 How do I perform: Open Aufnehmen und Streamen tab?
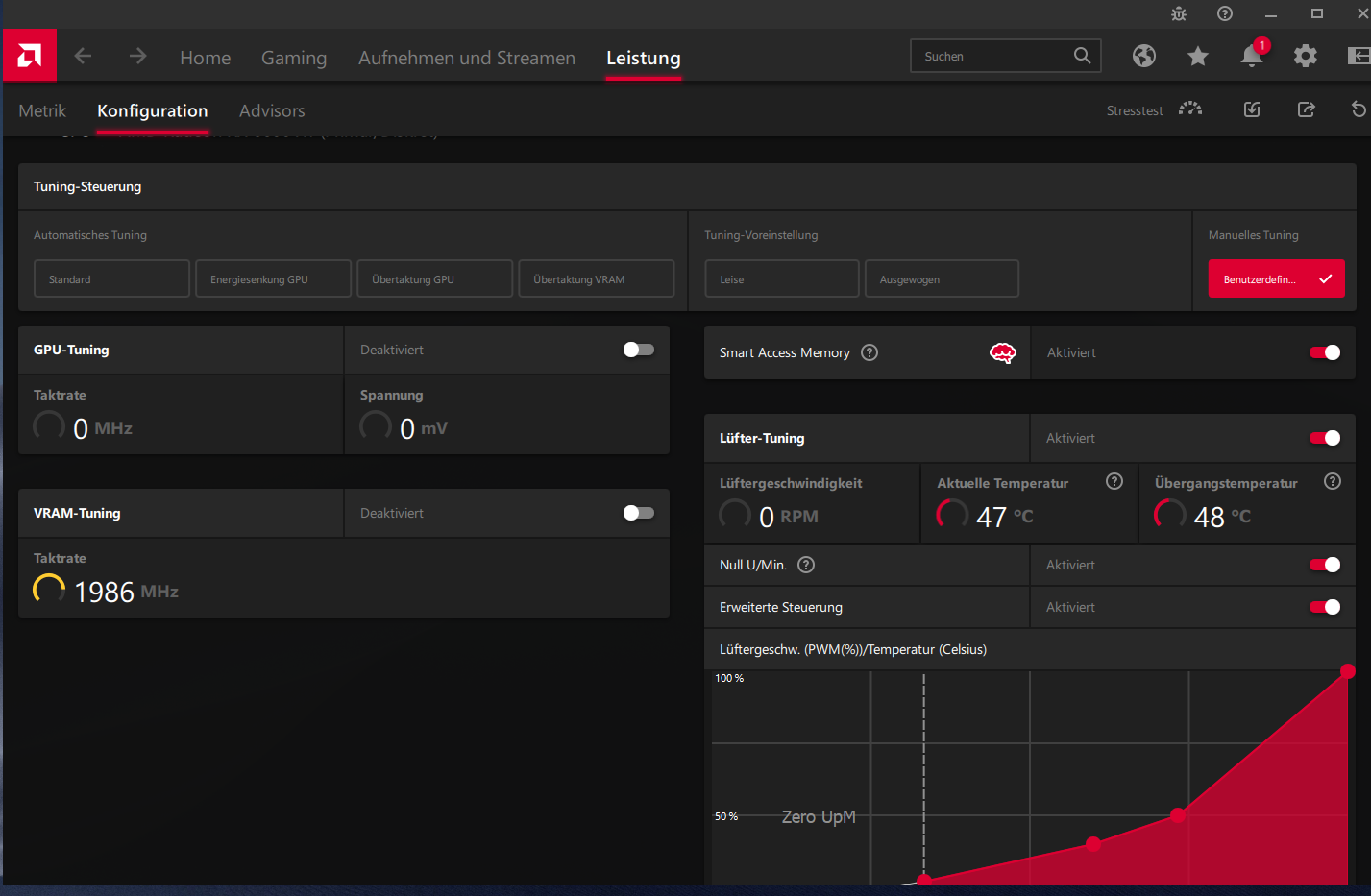(x=467, y=58)
